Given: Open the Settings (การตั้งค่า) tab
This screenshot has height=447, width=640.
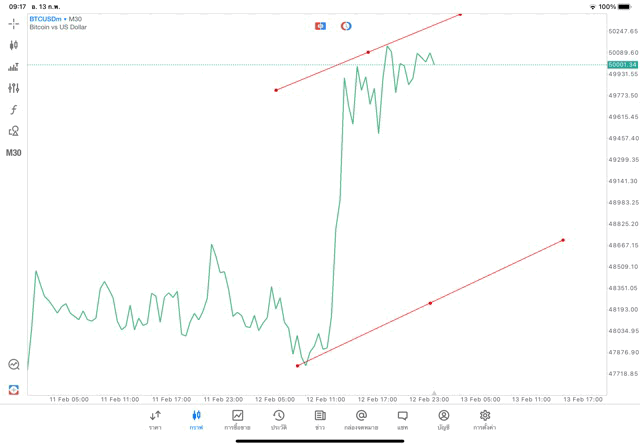Looking at the screenshot, I should tap(485, 419).
